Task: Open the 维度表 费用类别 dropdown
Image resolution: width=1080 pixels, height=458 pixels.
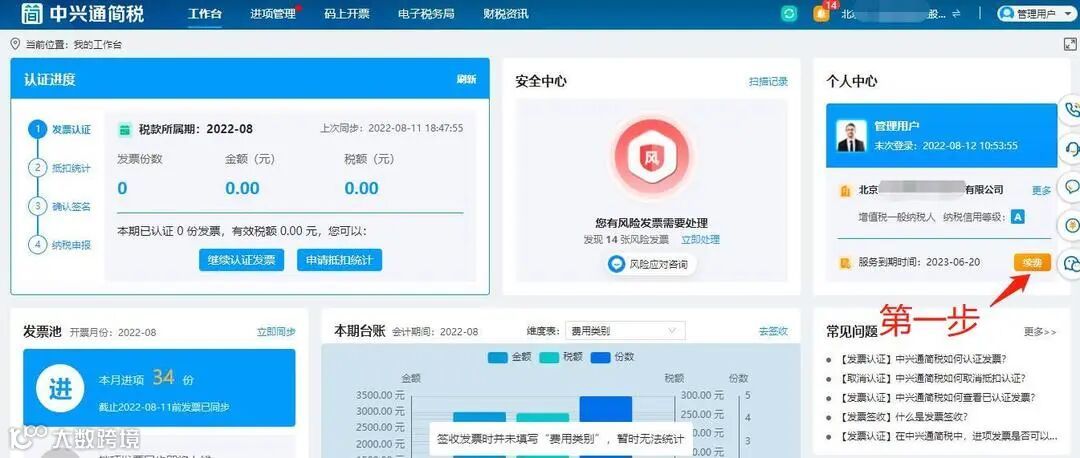Action: tap(625, 331)
